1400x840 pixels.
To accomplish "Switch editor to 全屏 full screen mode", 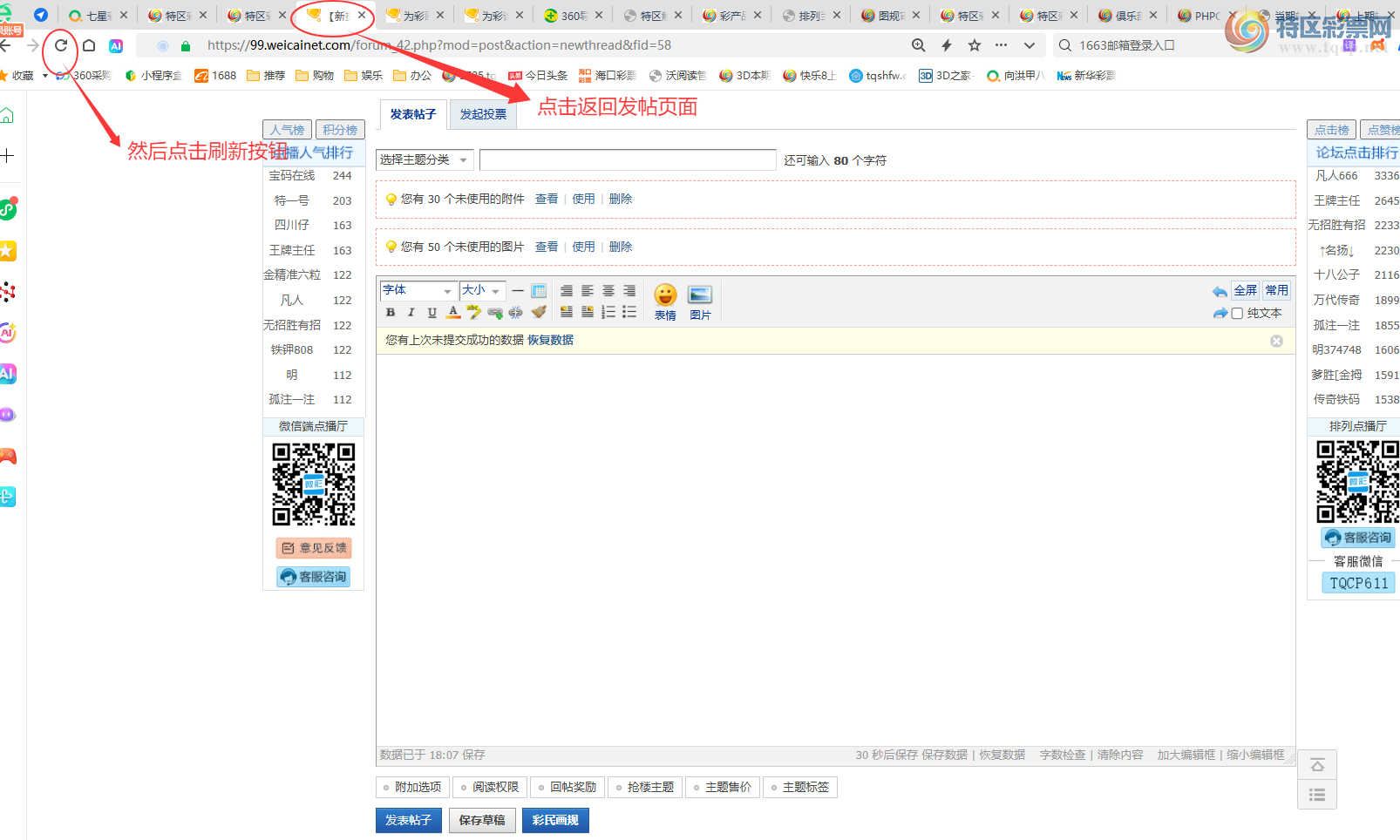I will [1245, 290].
